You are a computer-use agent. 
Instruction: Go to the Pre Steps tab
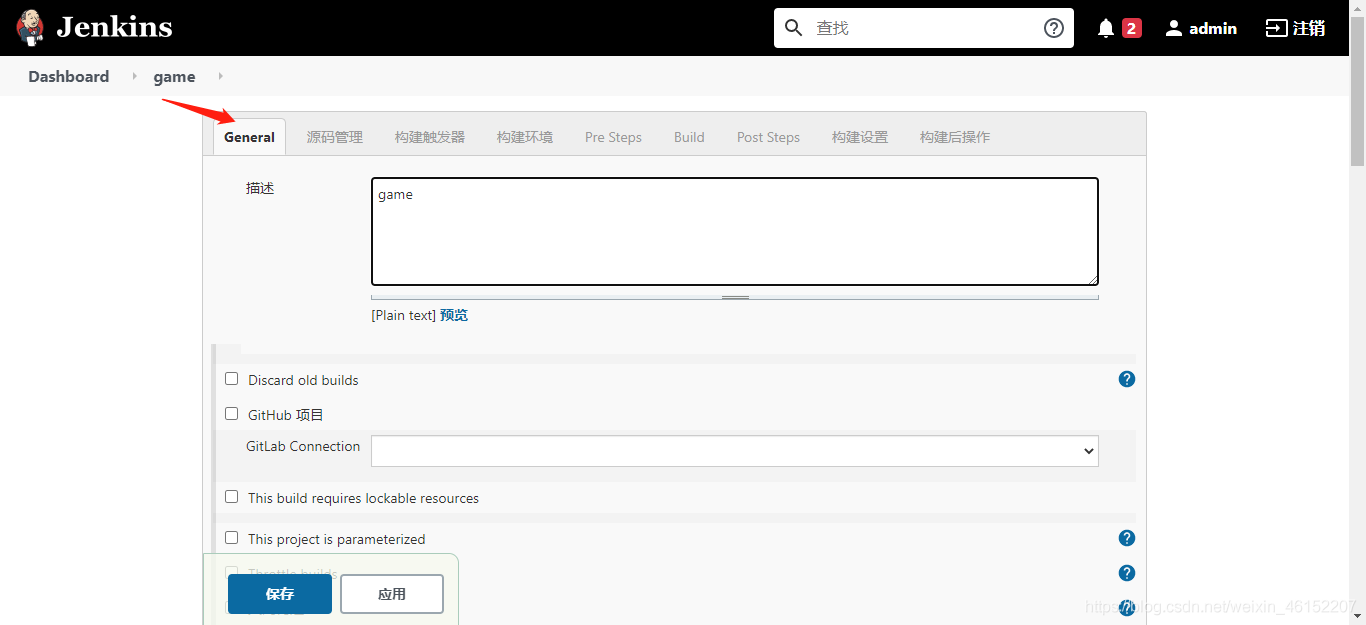613,137
